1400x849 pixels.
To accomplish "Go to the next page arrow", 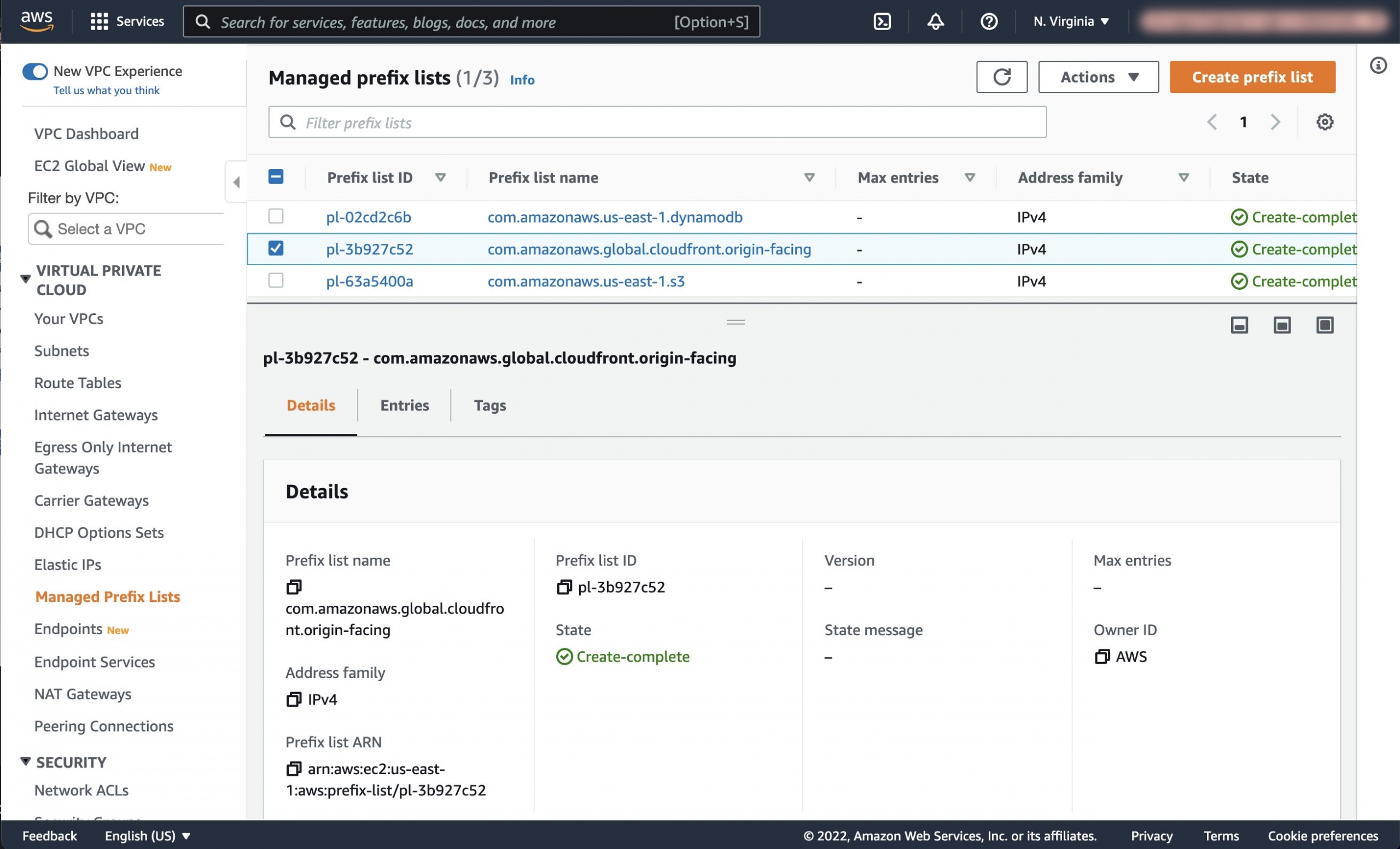I will 1275,122.
